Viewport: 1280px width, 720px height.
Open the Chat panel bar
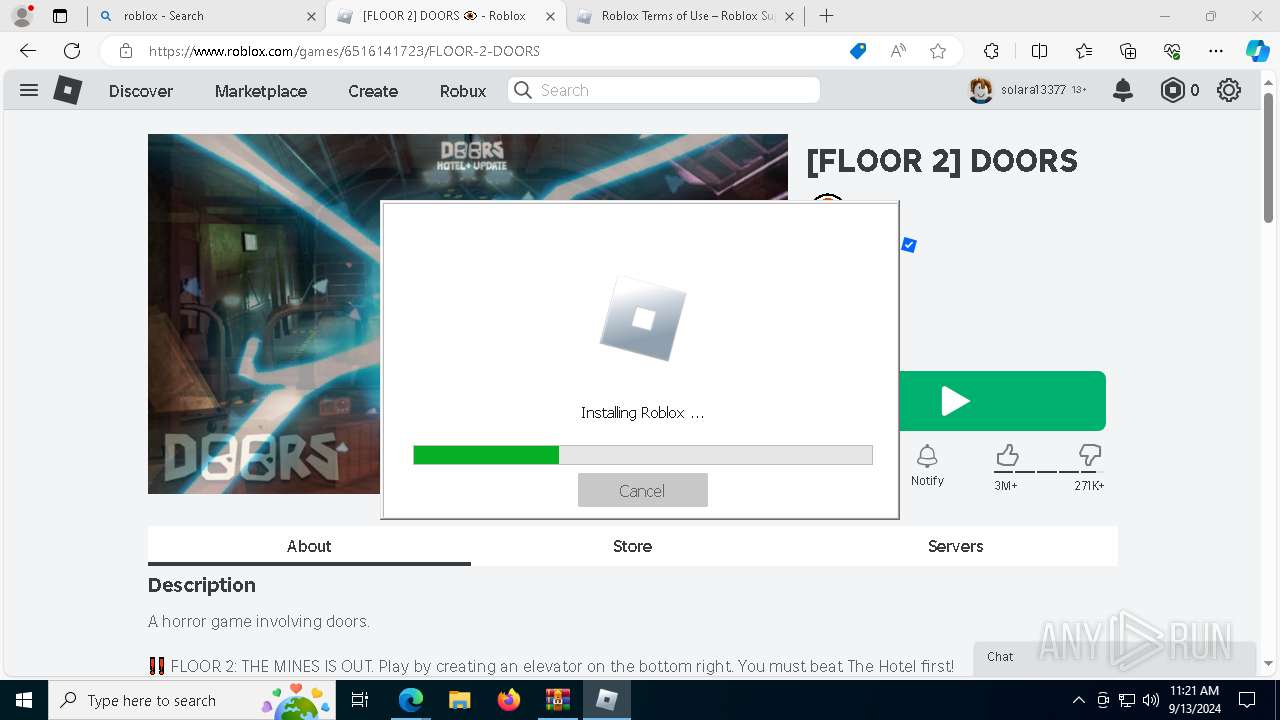pyautogui.click(x=1113, y=657)
